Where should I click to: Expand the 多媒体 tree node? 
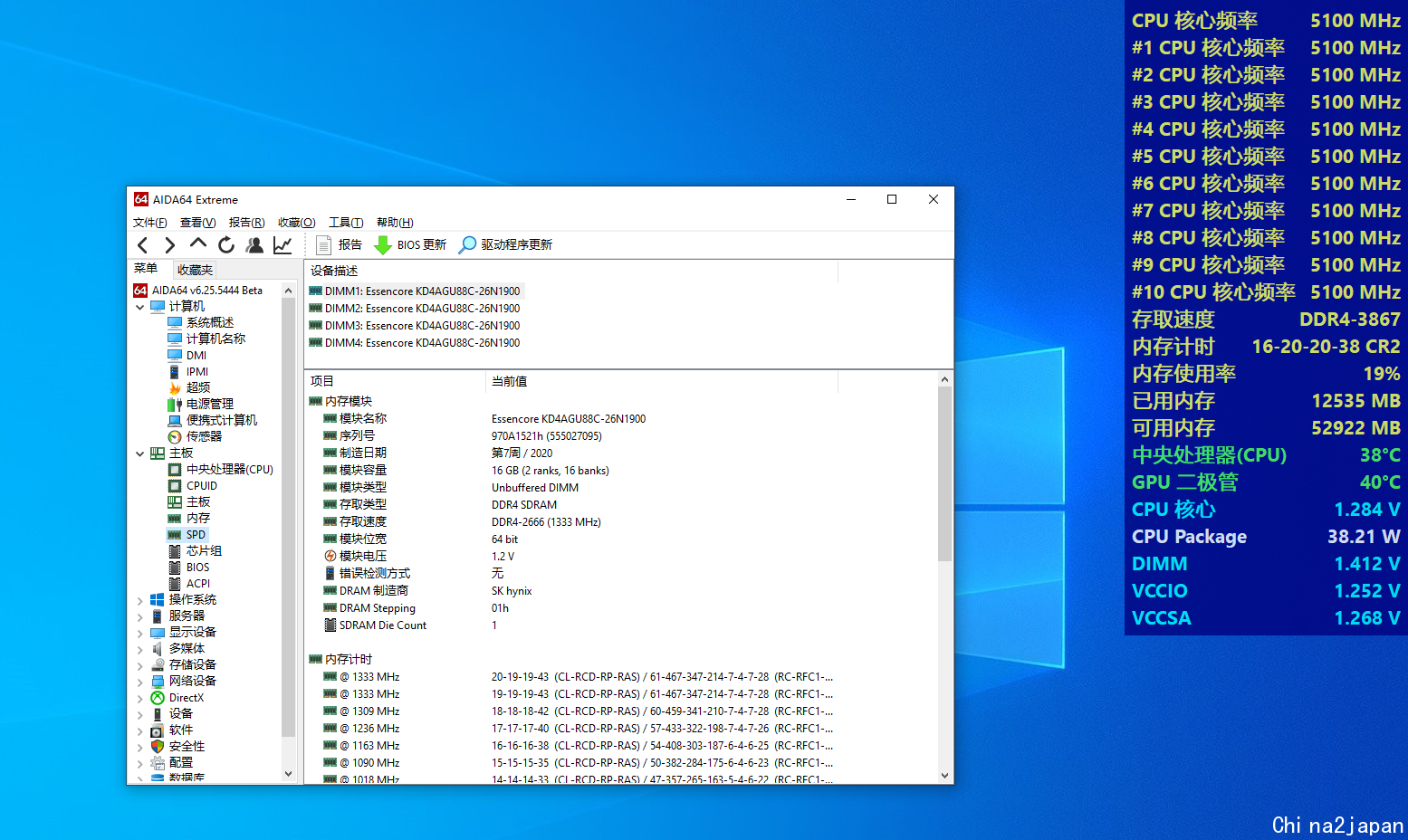[x=140, y=649]
